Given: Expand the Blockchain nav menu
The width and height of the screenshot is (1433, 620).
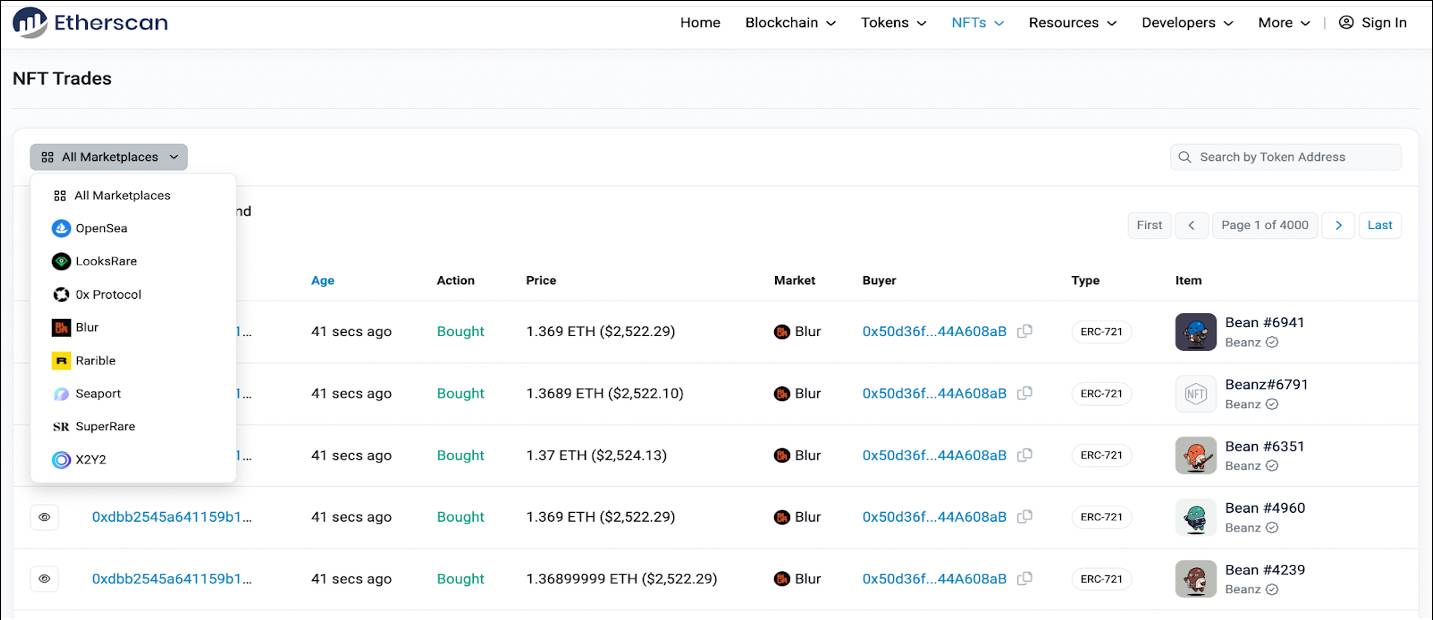Looking at the screenshot, I should tap(790, 23).
